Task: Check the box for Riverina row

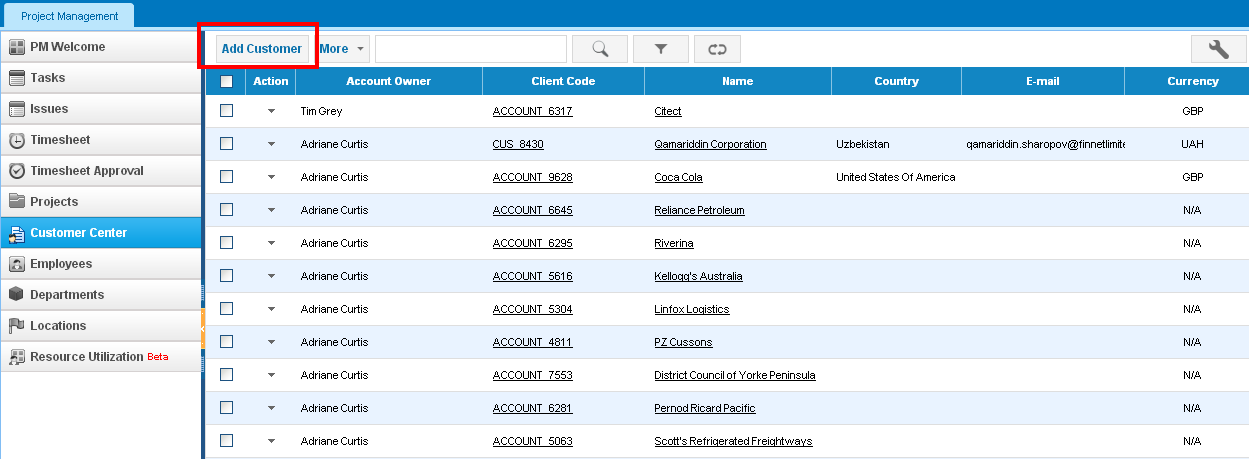Action: click(x=226, y=243)
